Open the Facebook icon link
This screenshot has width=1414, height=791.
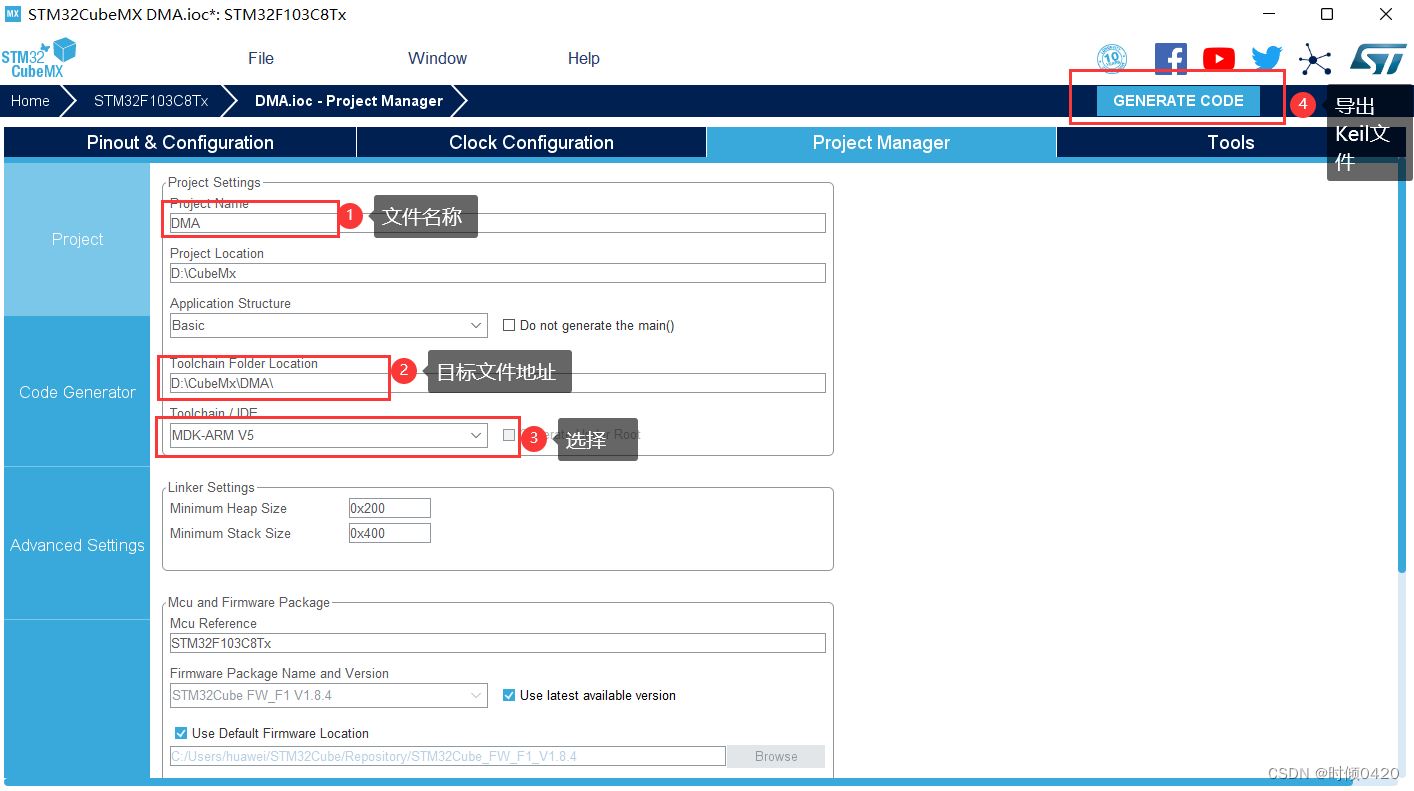pyautogui.click(x=1170, y=59)
